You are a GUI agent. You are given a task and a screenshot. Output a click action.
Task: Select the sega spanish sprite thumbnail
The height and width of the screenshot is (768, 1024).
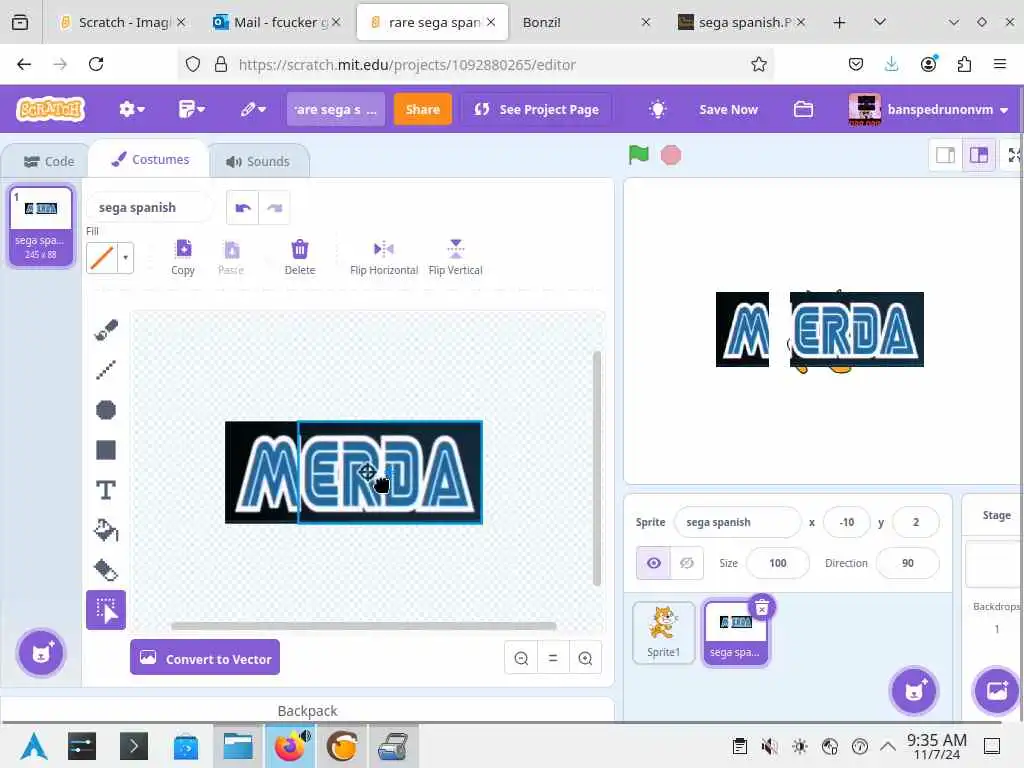(x=735, y=632)
